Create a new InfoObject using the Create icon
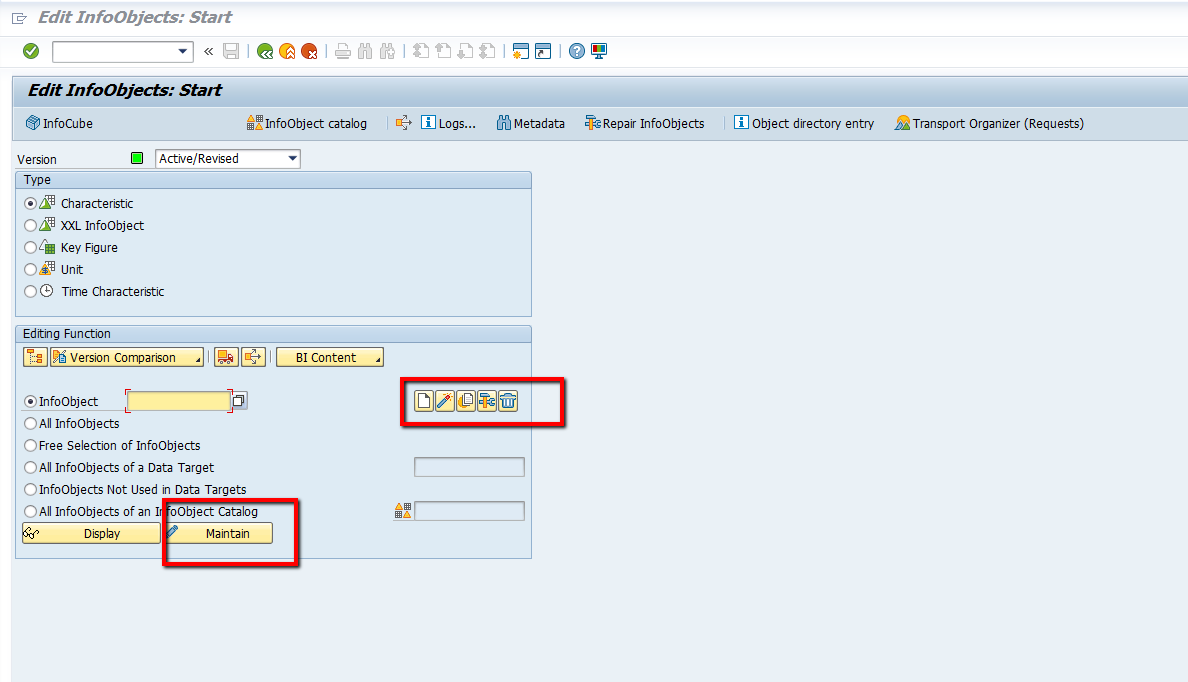 (423, 401)
